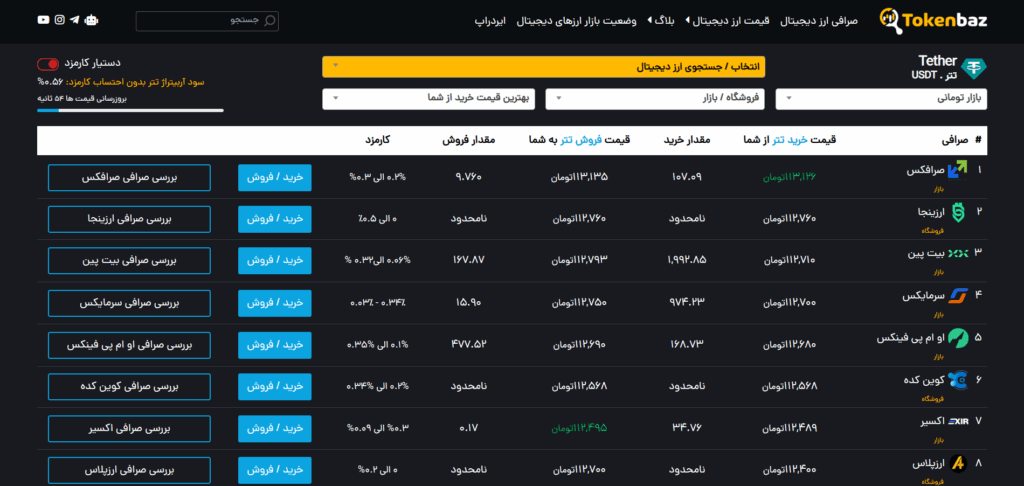The image size is (1024, 486).
Task: Click the کارمزد column header
Action: [378, 140]
